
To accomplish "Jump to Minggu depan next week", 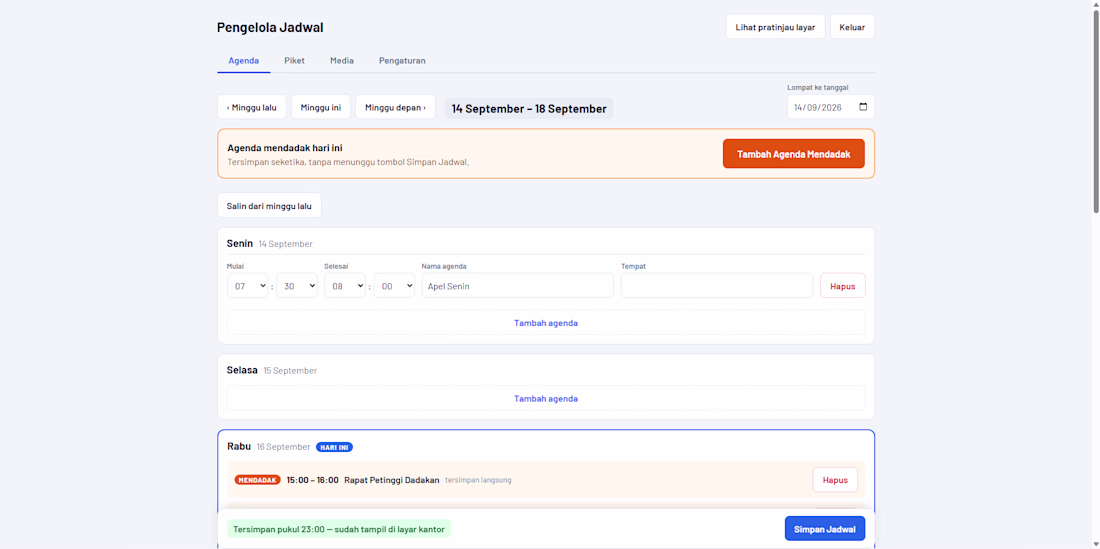I will pos(395,107).
